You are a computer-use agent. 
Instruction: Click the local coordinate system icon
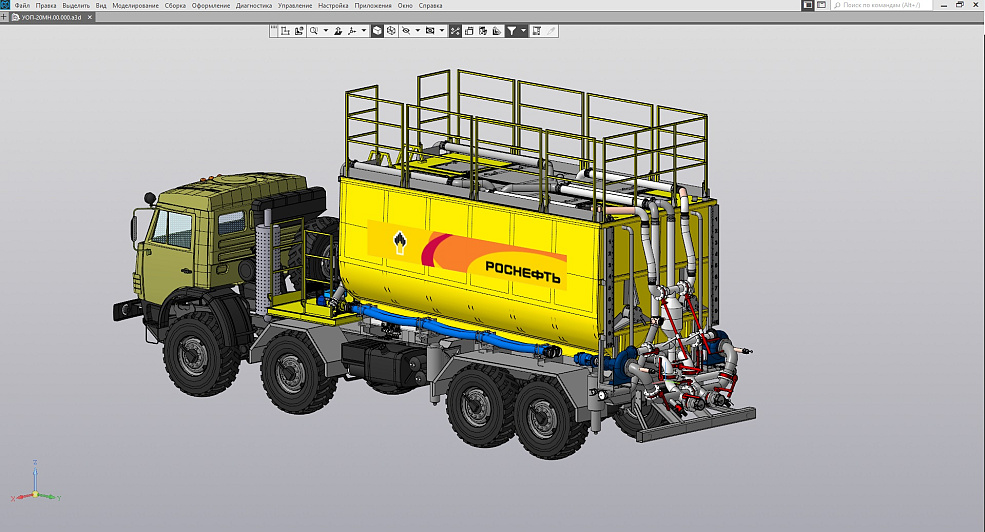(x=284, y=31)
